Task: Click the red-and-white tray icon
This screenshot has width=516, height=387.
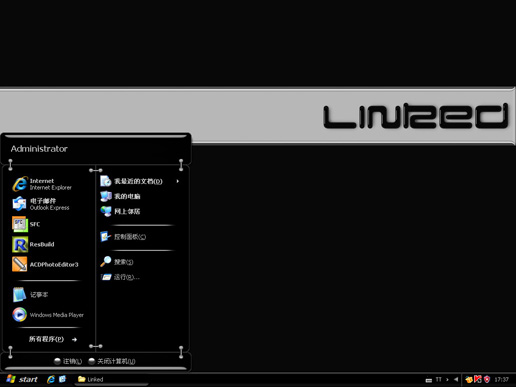Action: (478, 379)
